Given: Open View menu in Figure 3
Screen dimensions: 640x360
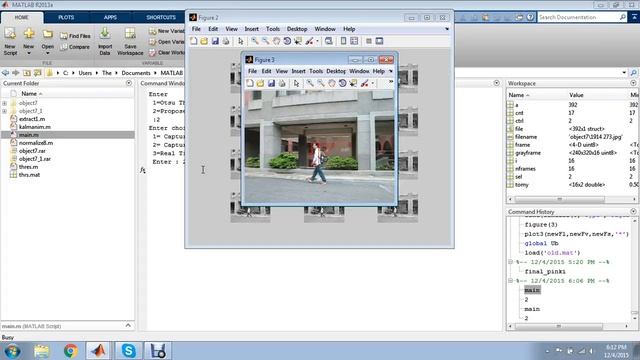Looking at the screenshot, I should click(x=282, y=71).
